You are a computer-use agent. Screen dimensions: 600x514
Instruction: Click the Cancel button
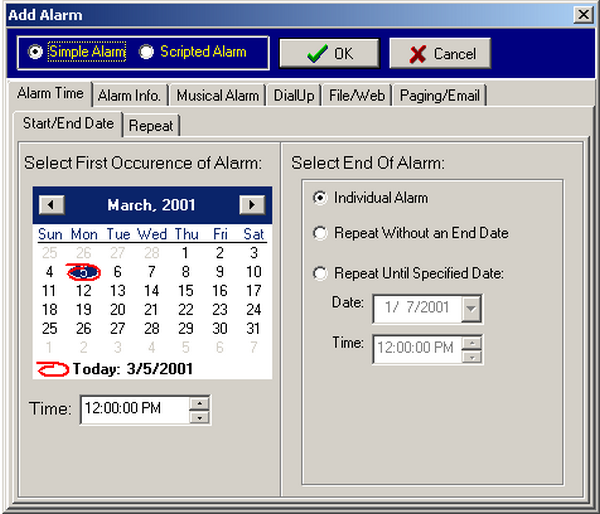click(440, 53)
